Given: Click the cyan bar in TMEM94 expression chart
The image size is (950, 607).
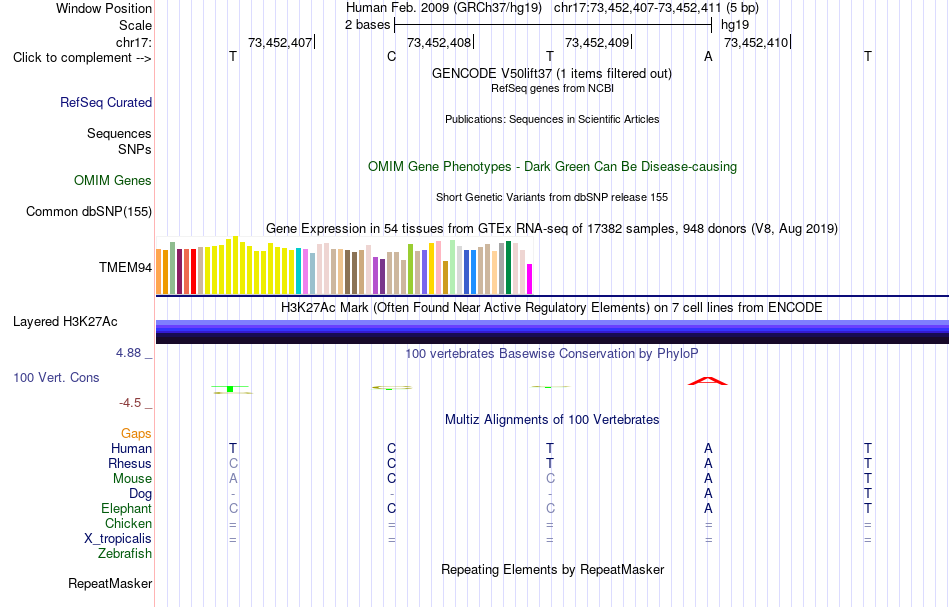Looking at the screenshot, I should point(299,271).
